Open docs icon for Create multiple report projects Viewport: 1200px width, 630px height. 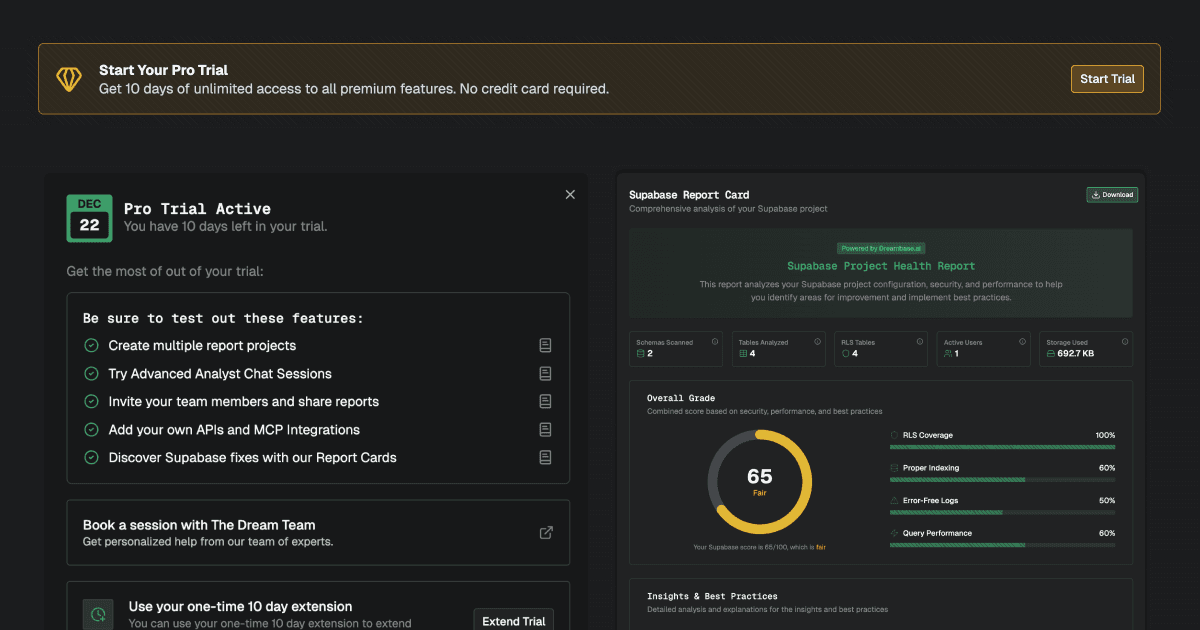545,345
